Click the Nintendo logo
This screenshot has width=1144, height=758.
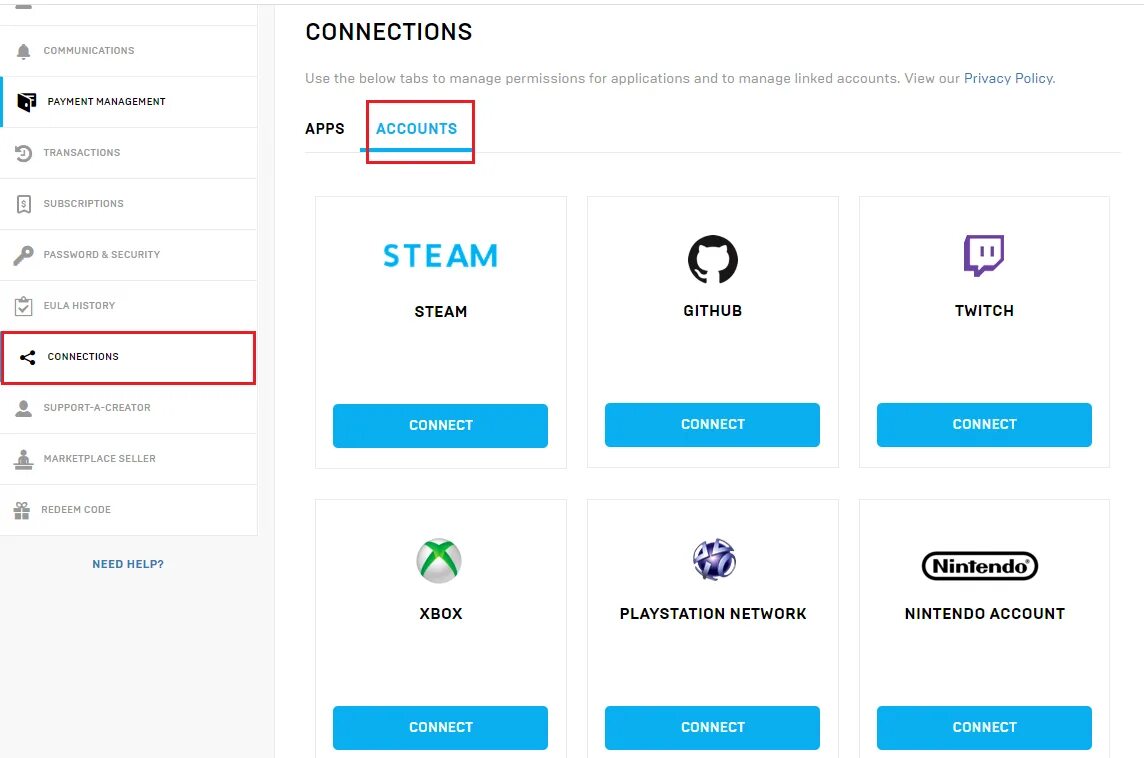click(980, 566)
